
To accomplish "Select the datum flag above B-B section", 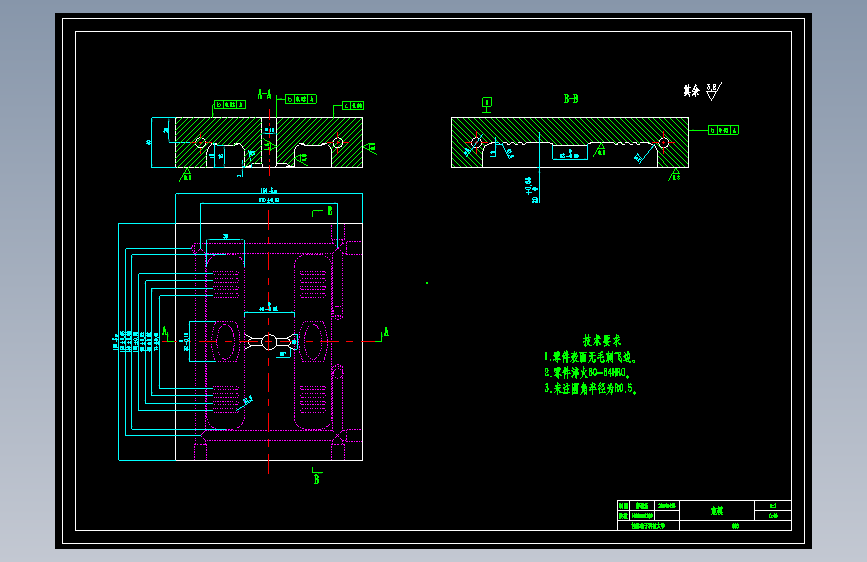I will pyautogui.click(x=487, y=105).
